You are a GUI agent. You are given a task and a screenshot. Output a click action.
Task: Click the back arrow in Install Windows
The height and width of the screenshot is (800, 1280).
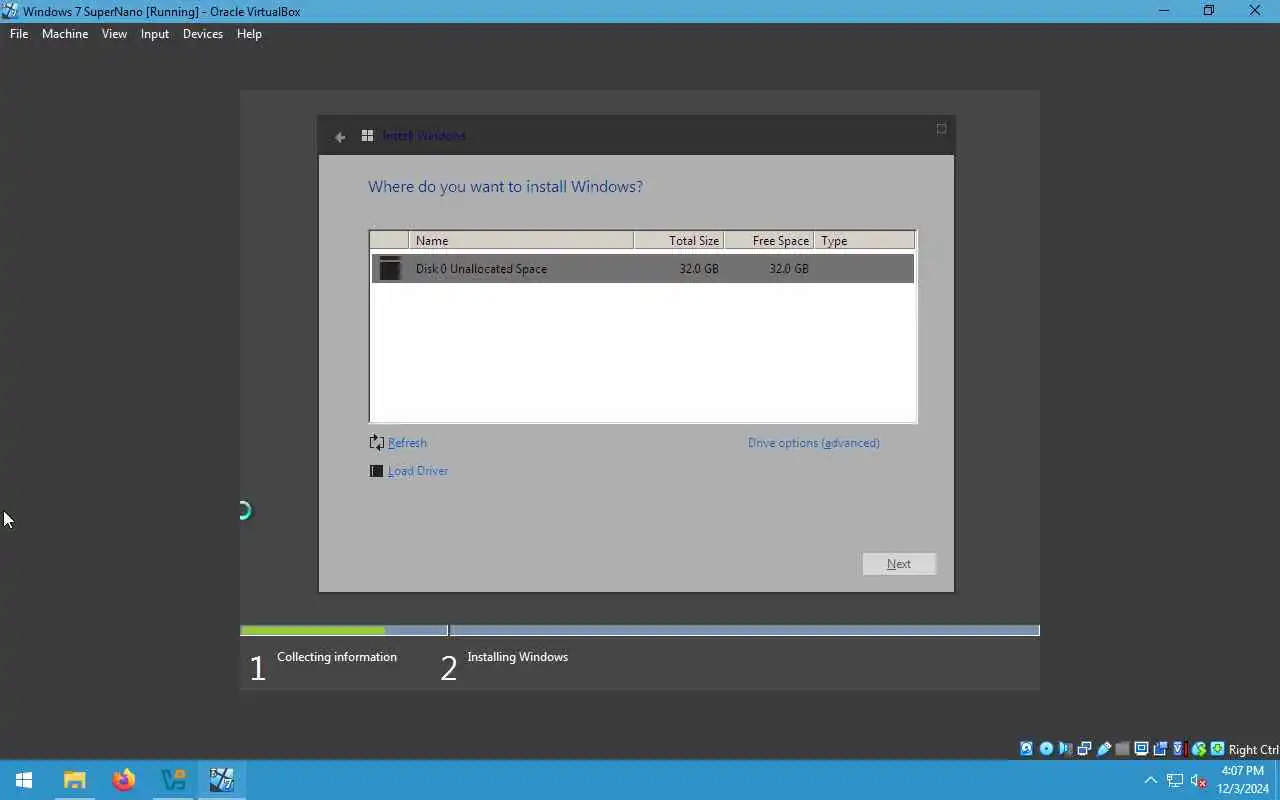[x=340, y=137]
